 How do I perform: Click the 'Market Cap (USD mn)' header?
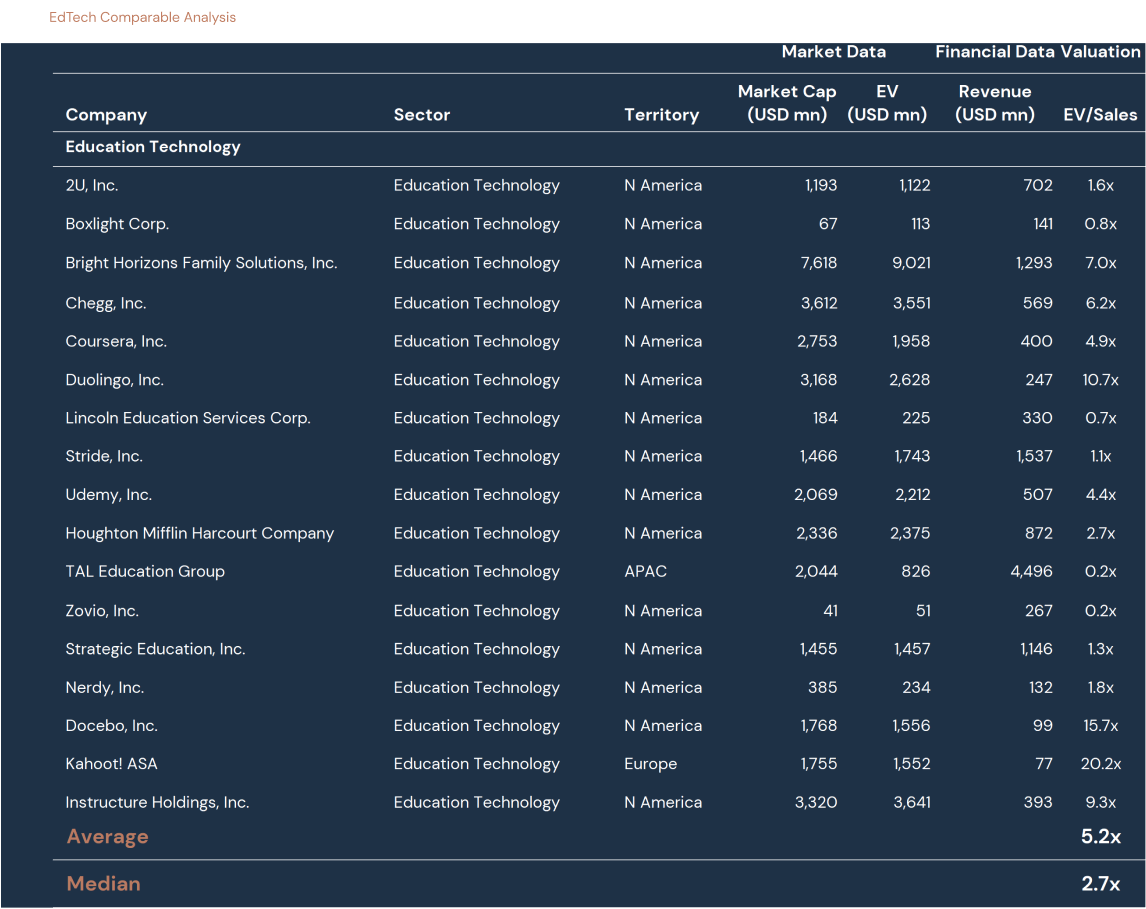786,103
